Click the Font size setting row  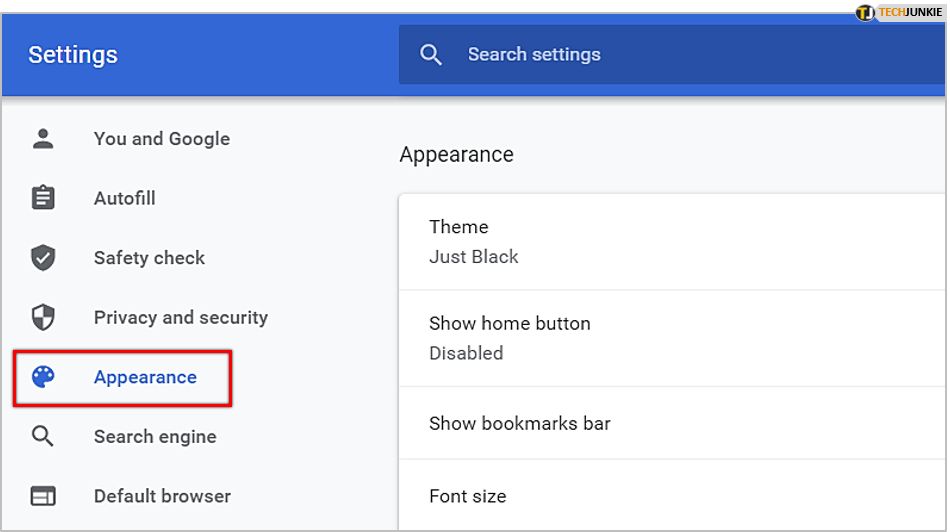tap(670, 496)
